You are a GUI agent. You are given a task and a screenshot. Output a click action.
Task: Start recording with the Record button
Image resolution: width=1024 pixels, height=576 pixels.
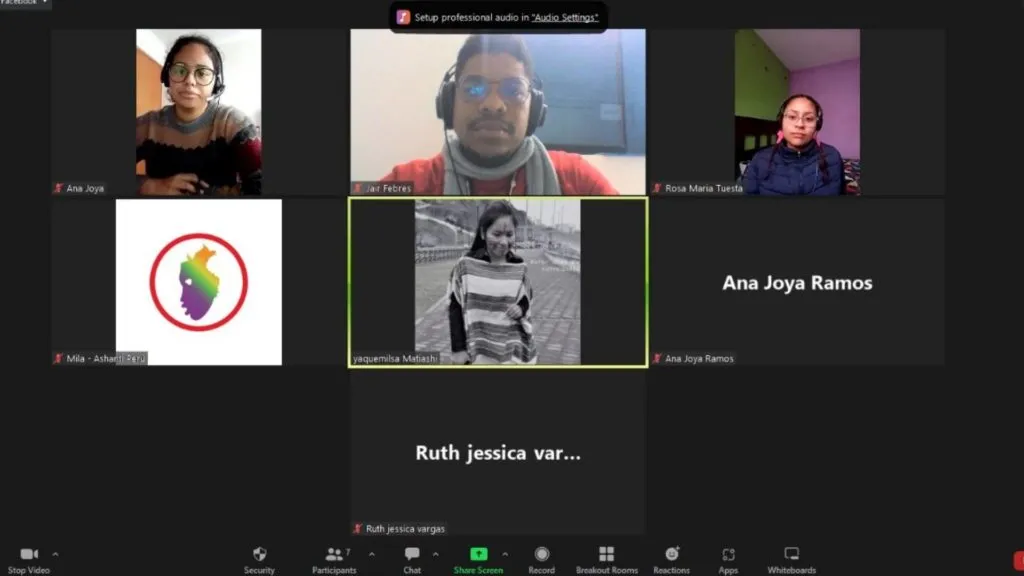(x=541, y=555)
